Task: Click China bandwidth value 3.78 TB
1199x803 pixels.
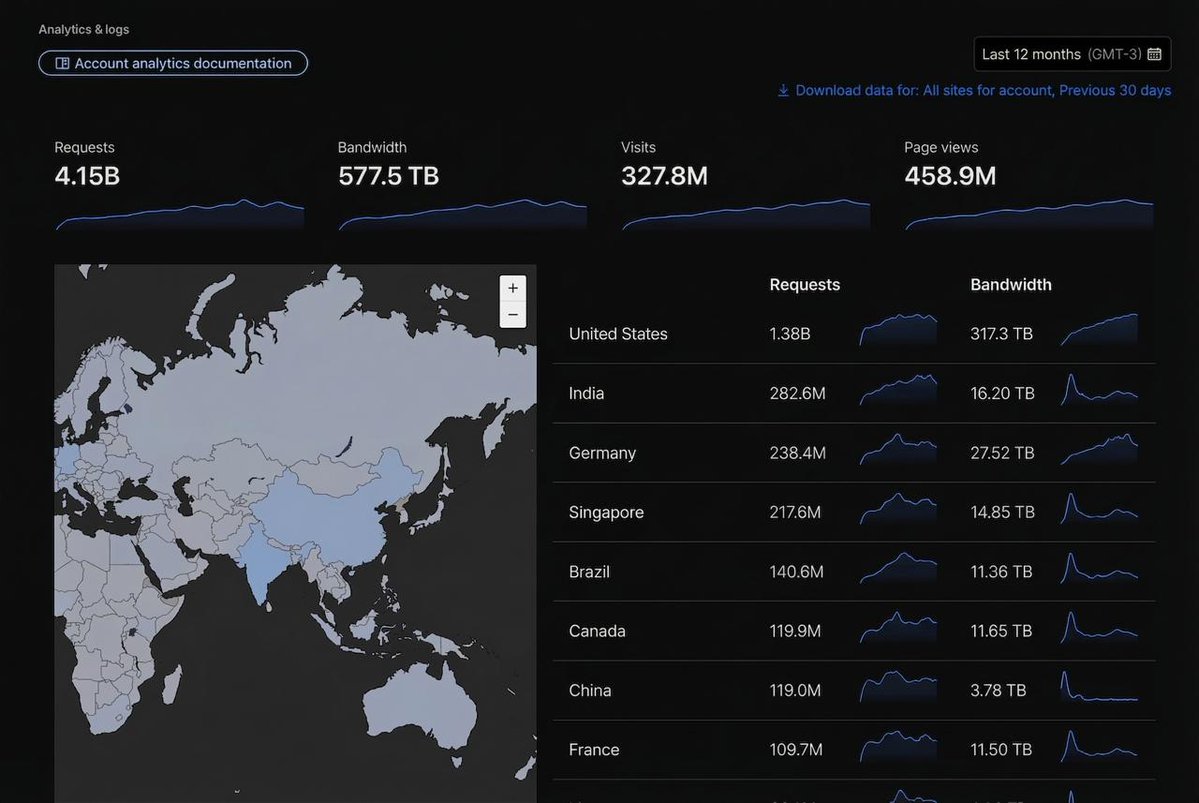Action: coord(999,691)
